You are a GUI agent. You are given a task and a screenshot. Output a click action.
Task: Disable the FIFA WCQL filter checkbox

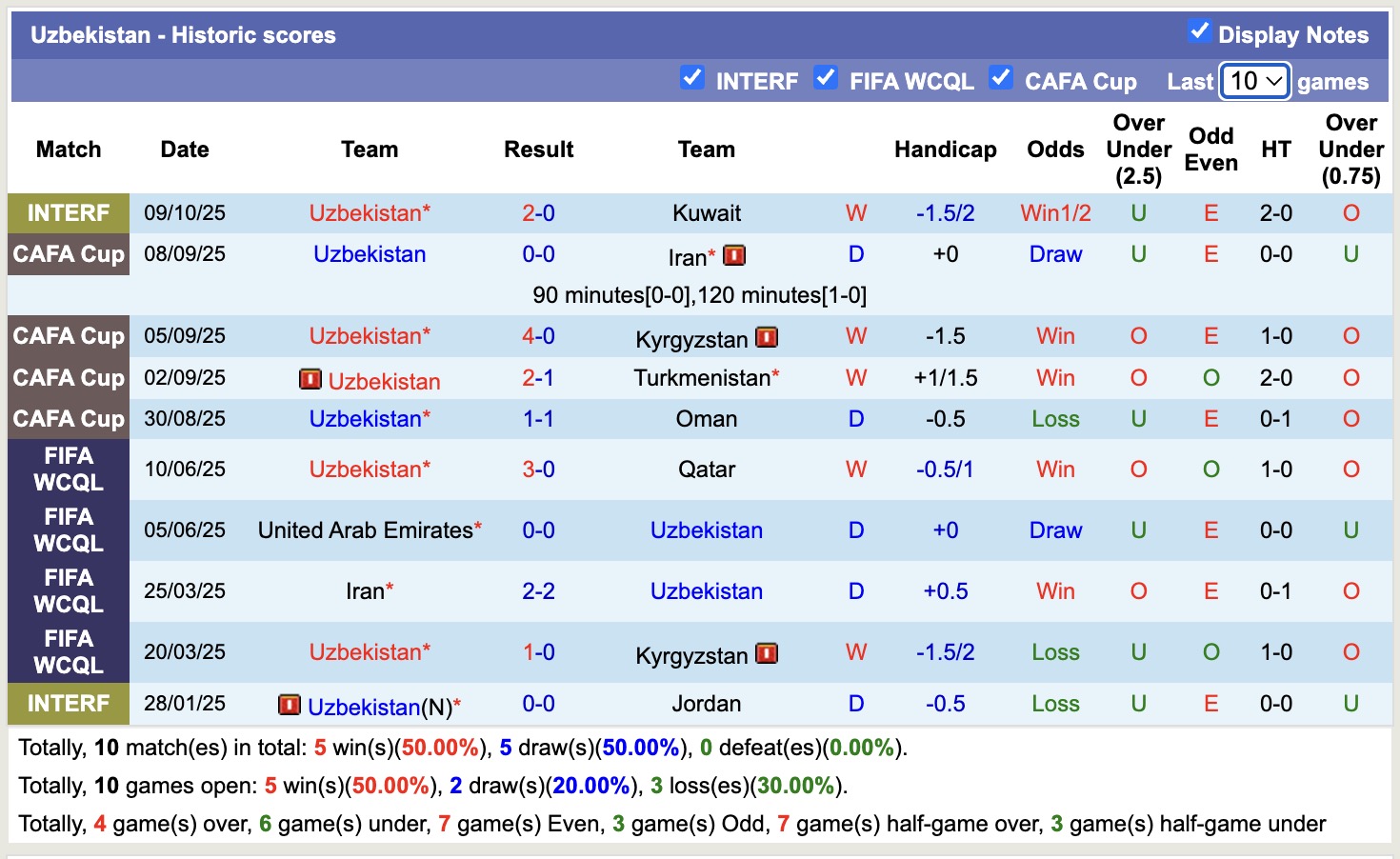click(825, 78)
